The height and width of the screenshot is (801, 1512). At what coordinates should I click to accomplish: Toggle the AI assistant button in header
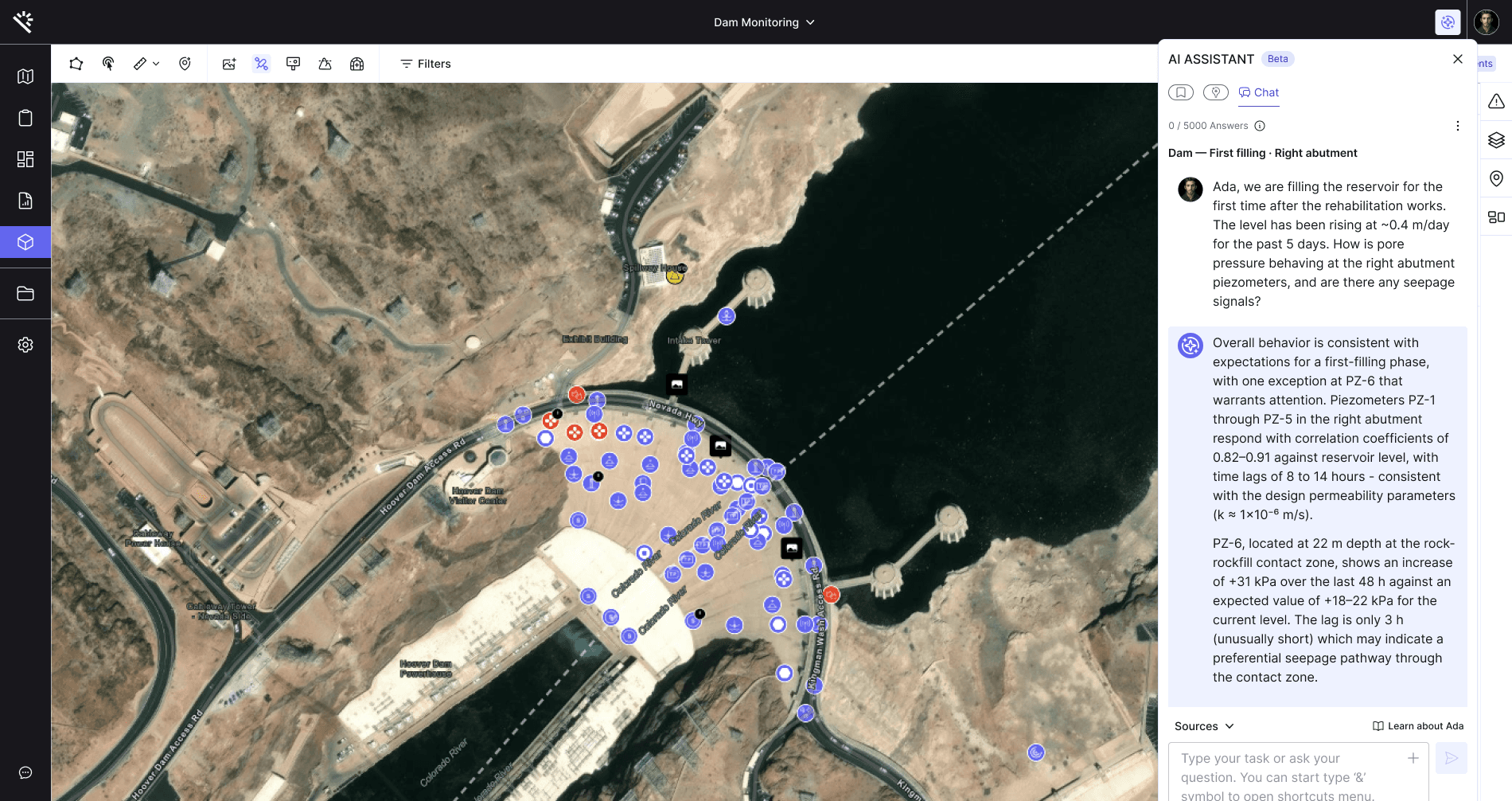[1448, 22]
